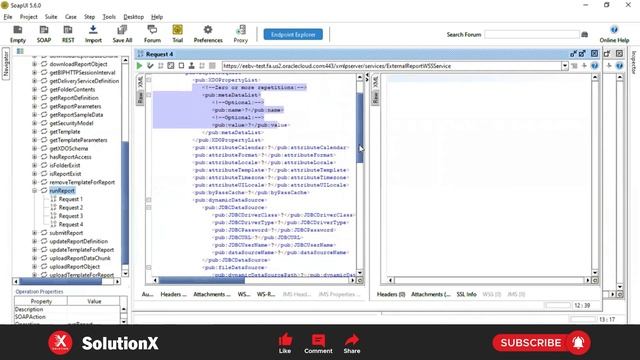This screenshot has width=640, height=360.
Task: Open the Navigator side tab
Action: (6, 64)
